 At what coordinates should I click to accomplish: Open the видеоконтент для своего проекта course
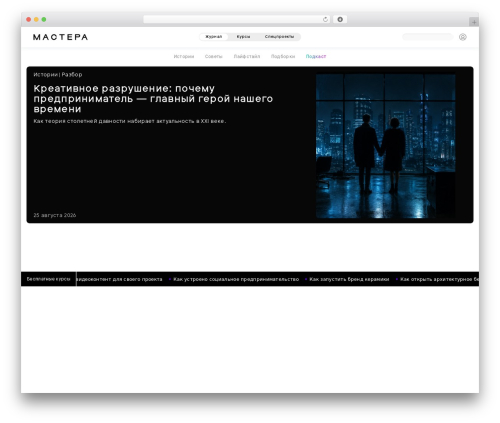click(x=119, y=279)
